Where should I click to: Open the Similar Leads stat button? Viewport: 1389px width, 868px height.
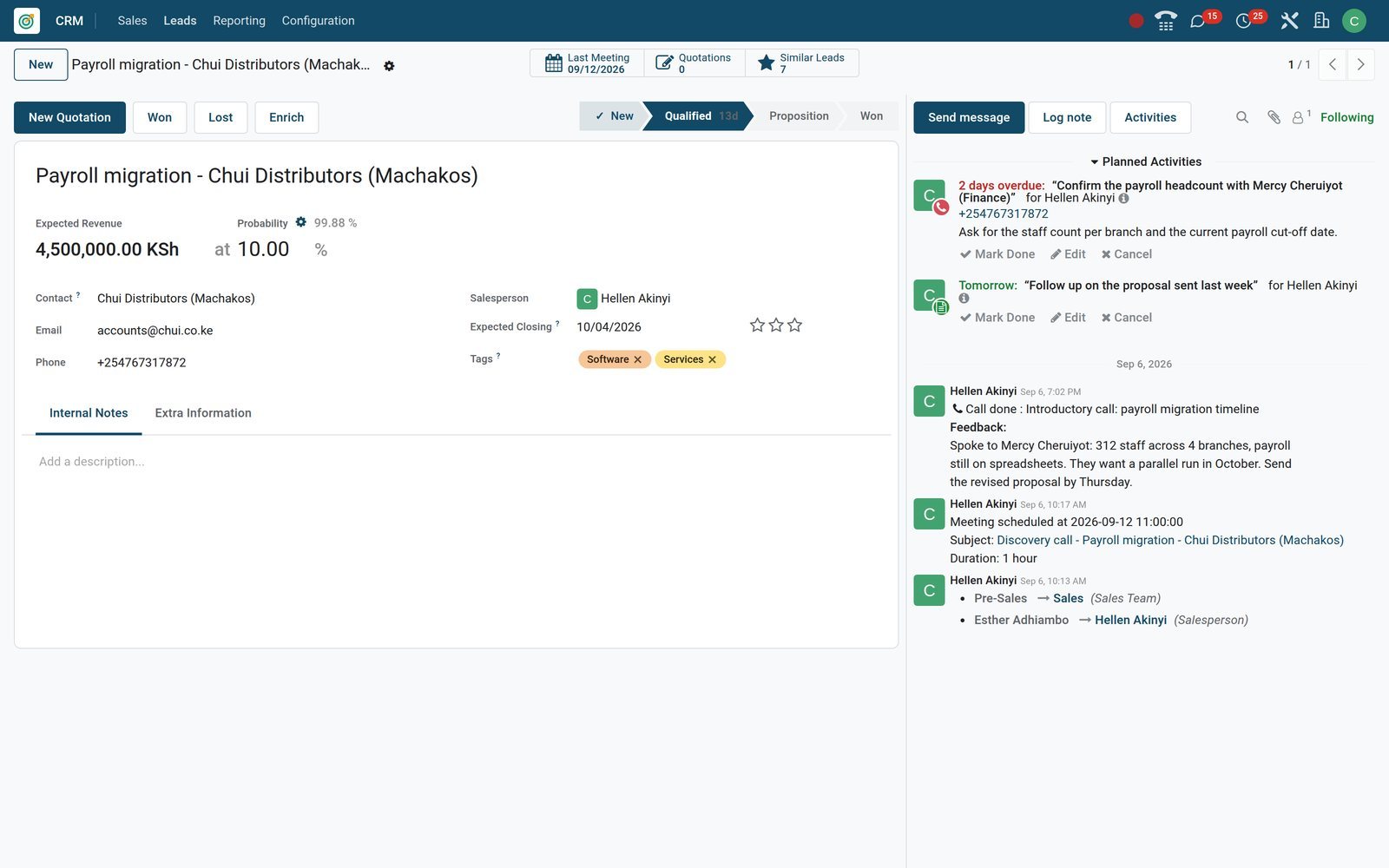click(802, 63)
